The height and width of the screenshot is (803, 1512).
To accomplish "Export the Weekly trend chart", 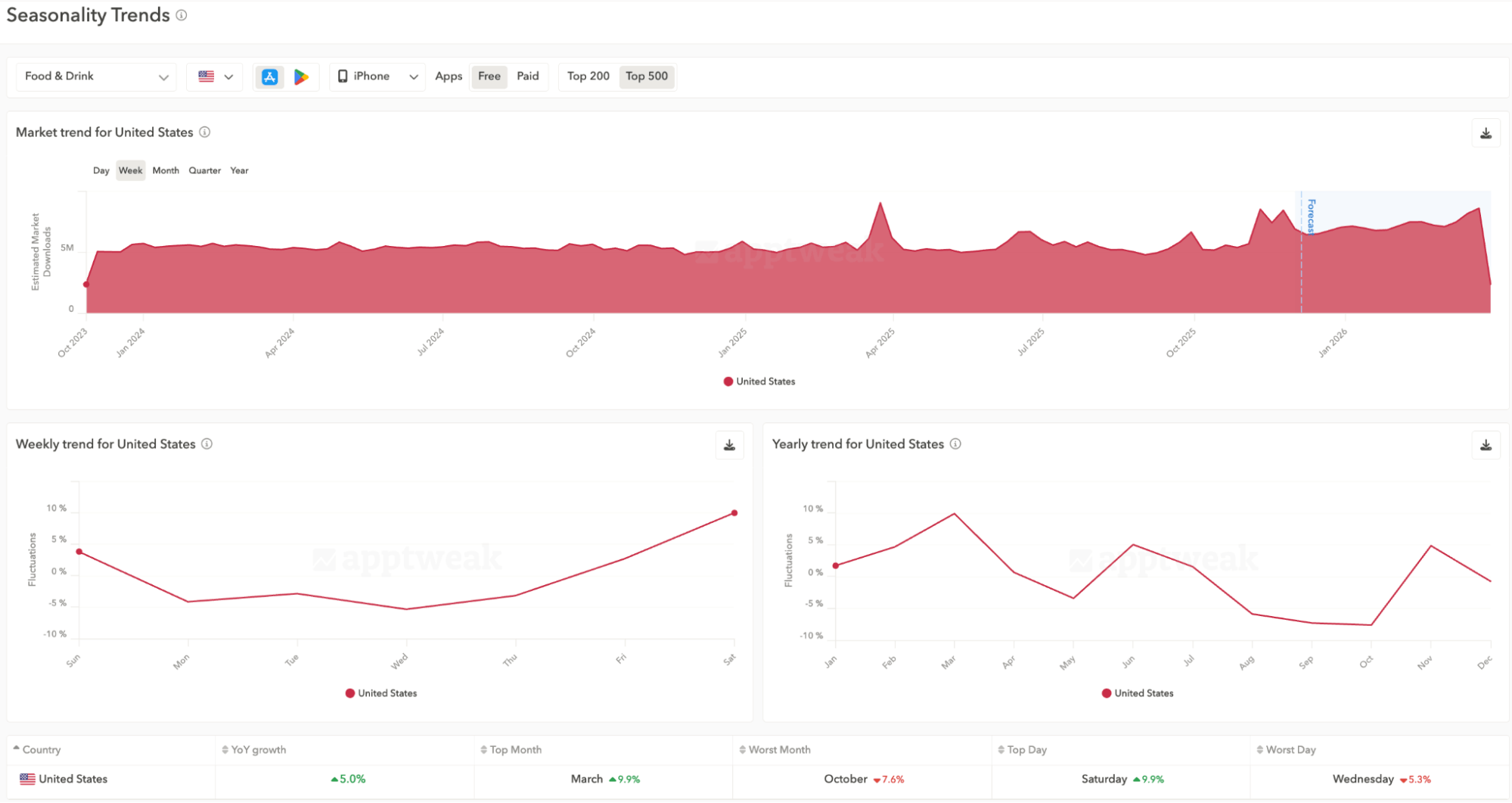I will 728,445.
